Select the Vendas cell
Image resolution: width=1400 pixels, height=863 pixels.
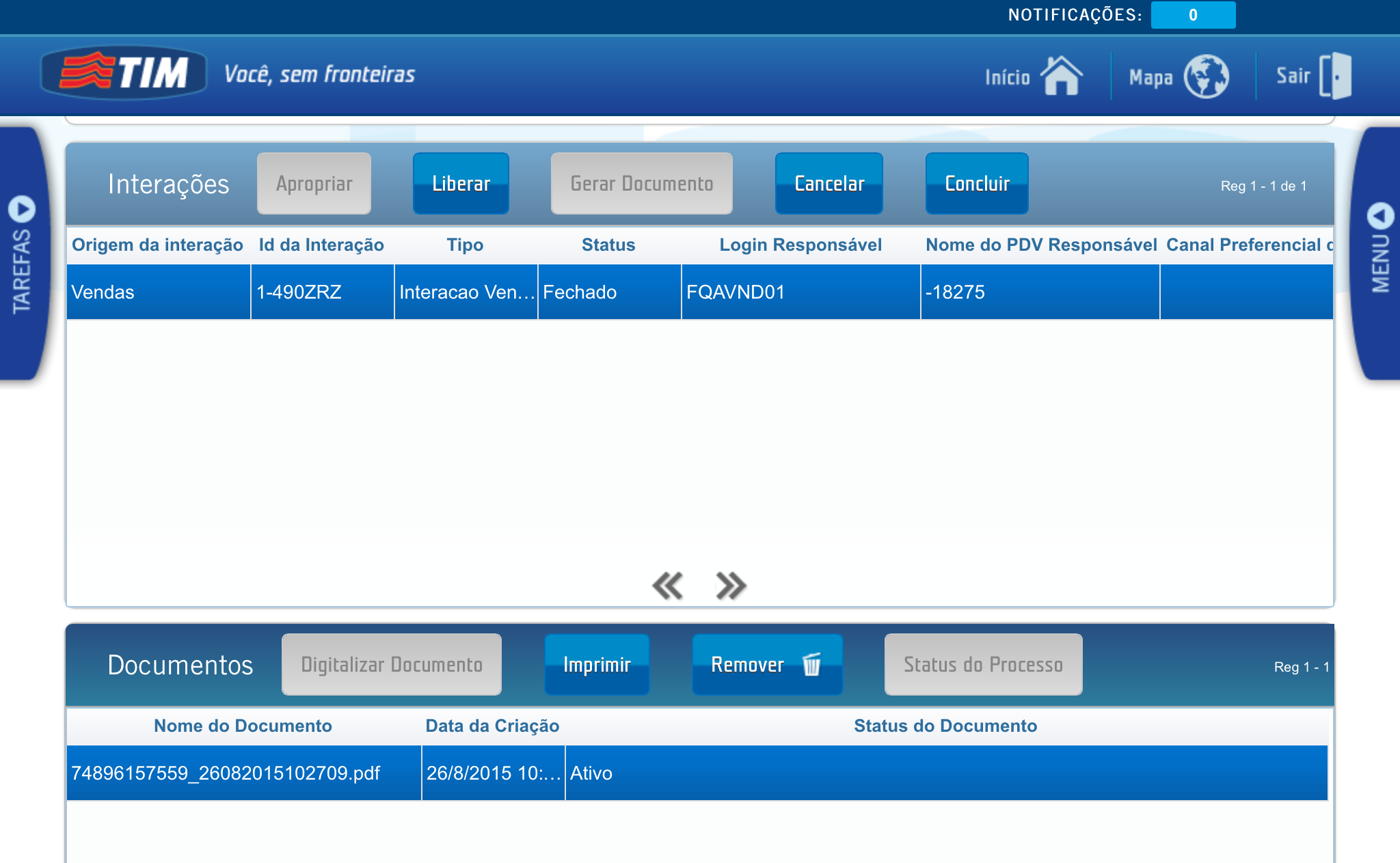159,292
